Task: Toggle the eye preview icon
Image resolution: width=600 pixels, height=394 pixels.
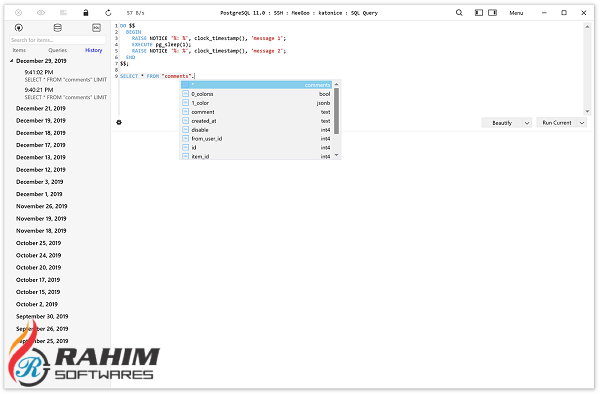Action: click(x=41, y=13)
